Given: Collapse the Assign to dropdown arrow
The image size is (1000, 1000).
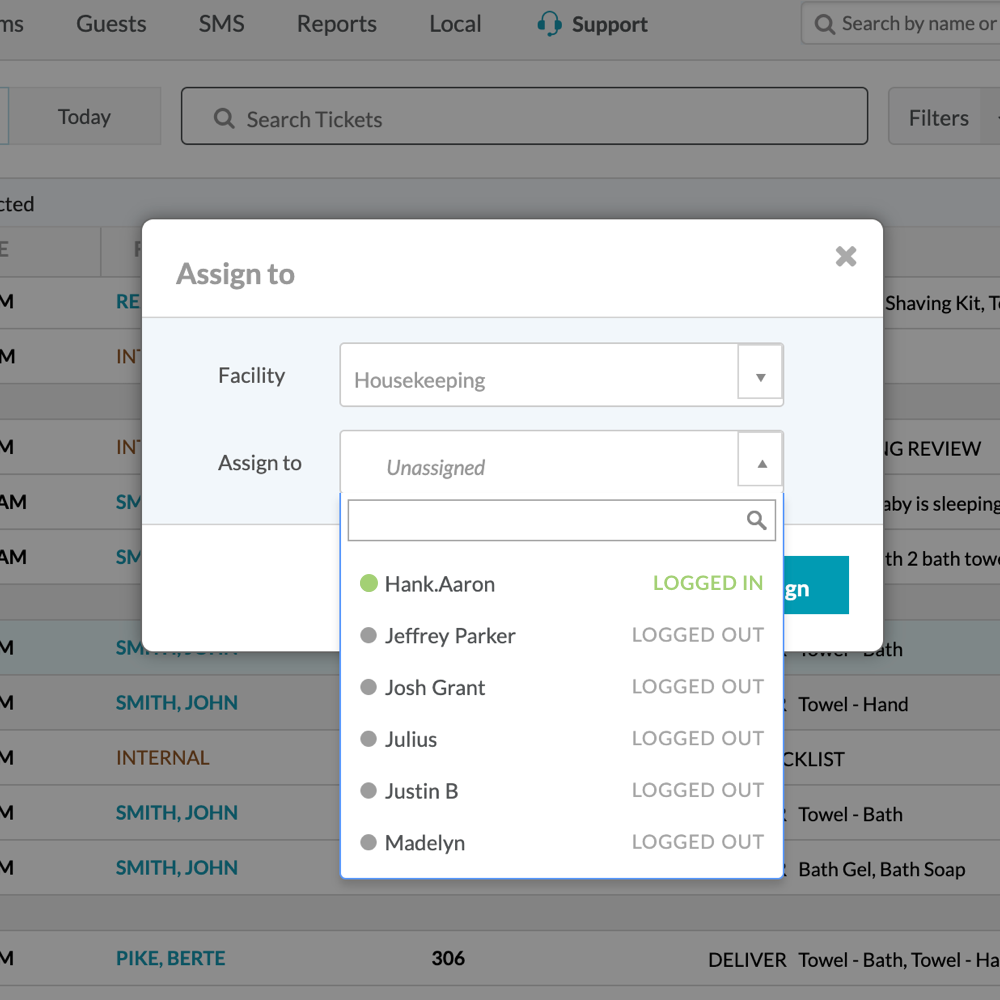Looking at the screenshot, I should [x=761, y=463].
